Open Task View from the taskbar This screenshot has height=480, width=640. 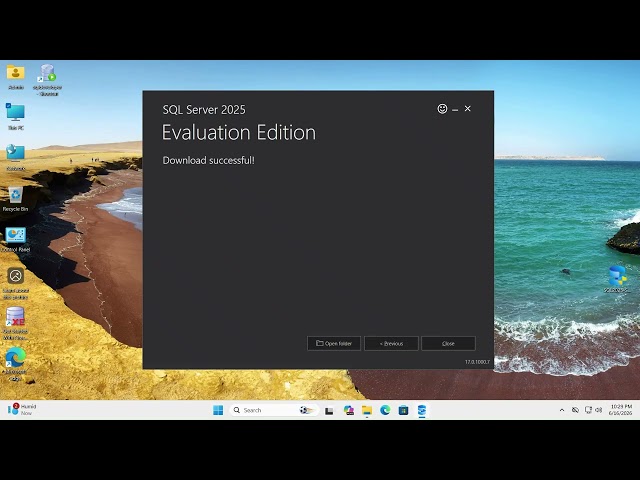pyautogui.click(x=329, y=410)
